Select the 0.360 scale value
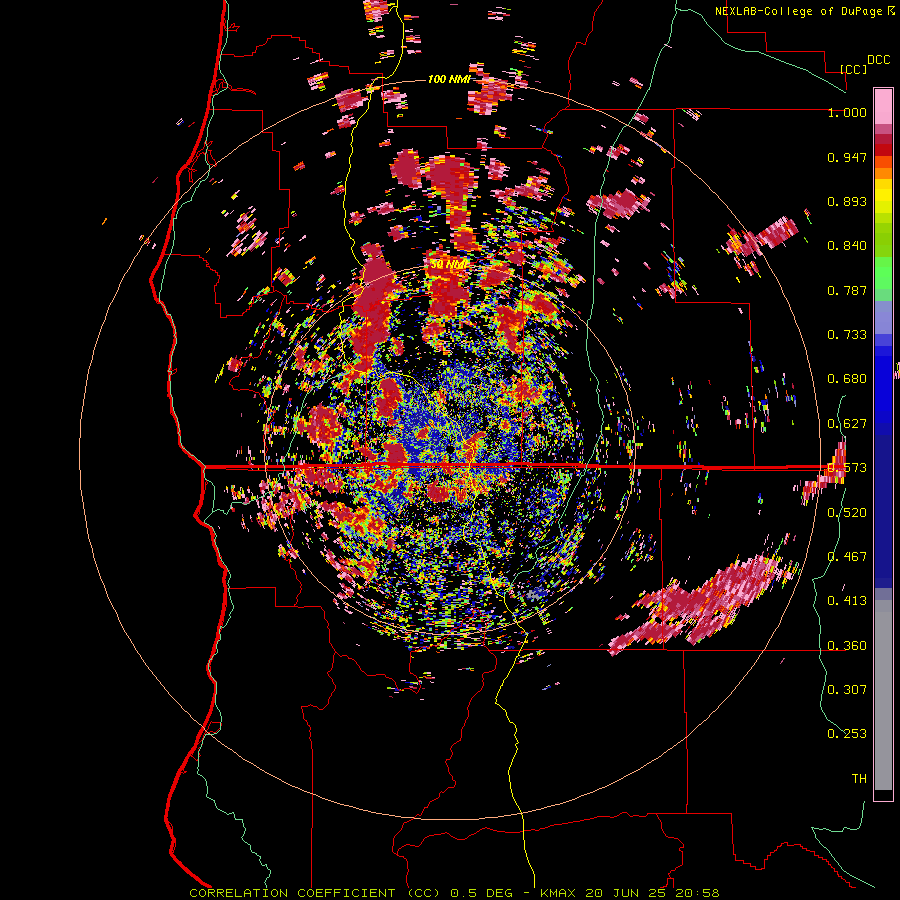 pyautogui.click(x=847, y=646)
